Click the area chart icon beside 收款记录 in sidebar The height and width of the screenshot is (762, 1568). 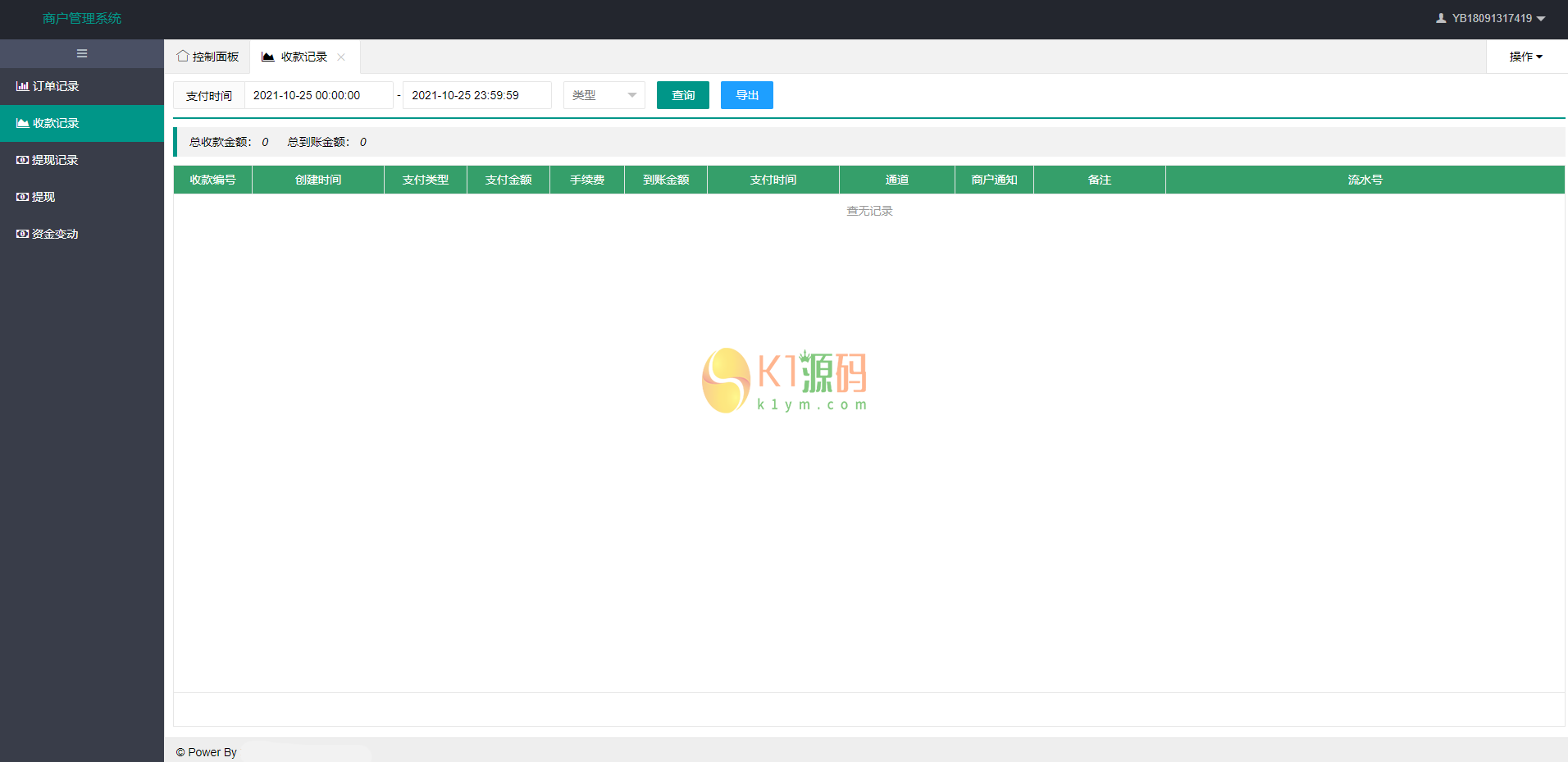coord(22,123)
